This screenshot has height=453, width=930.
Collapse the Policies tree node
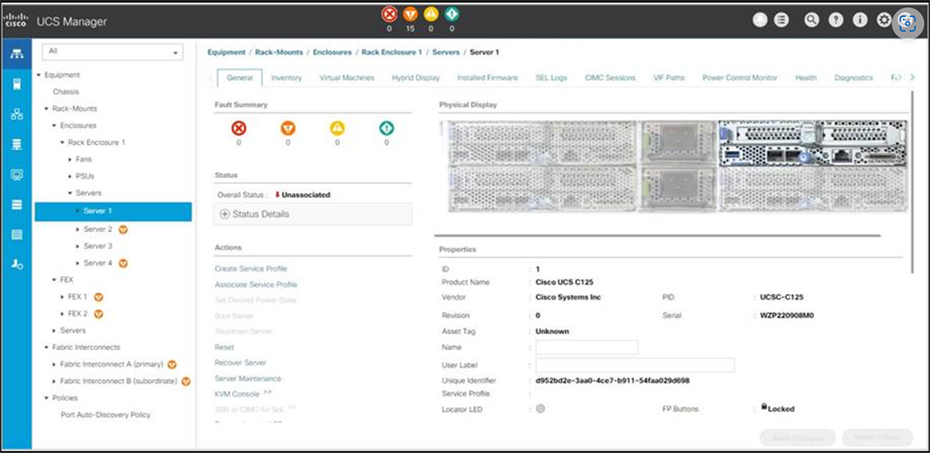[47, 398]
